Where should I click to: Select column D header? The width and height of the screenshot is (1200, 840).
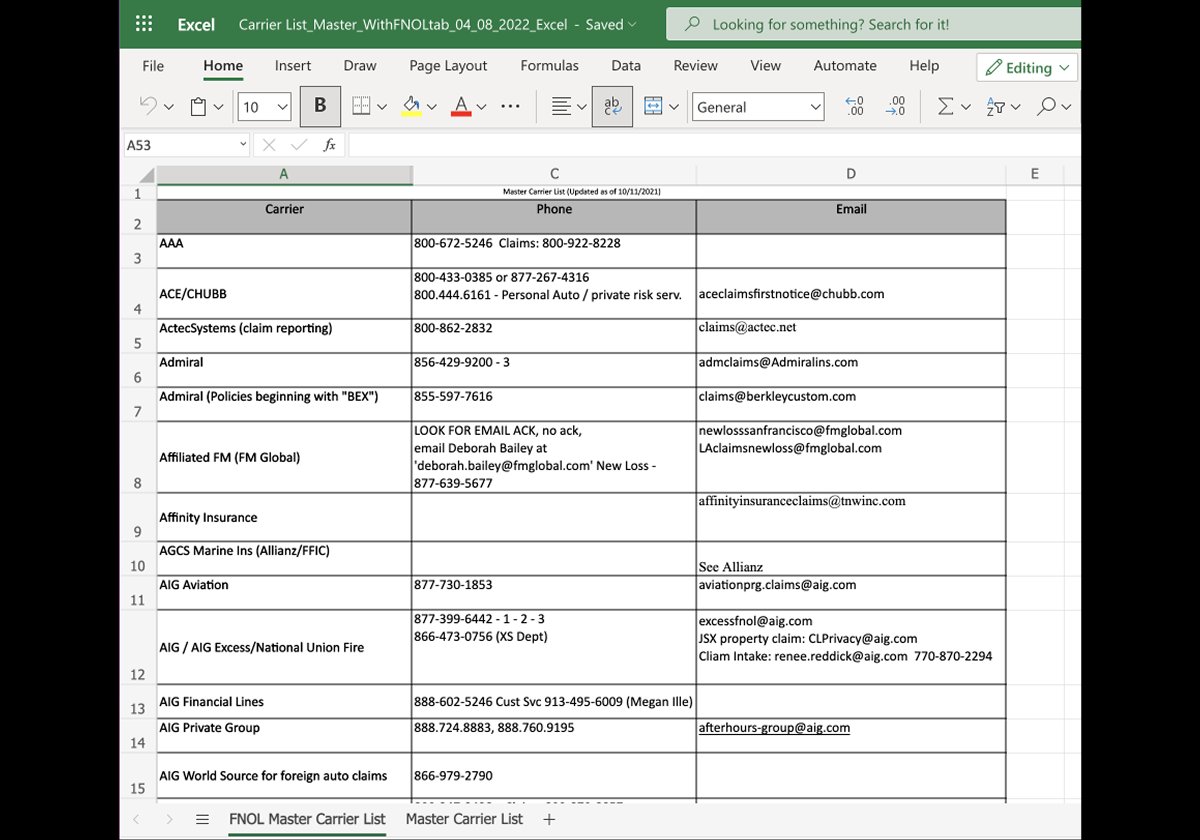pos(851,174)
